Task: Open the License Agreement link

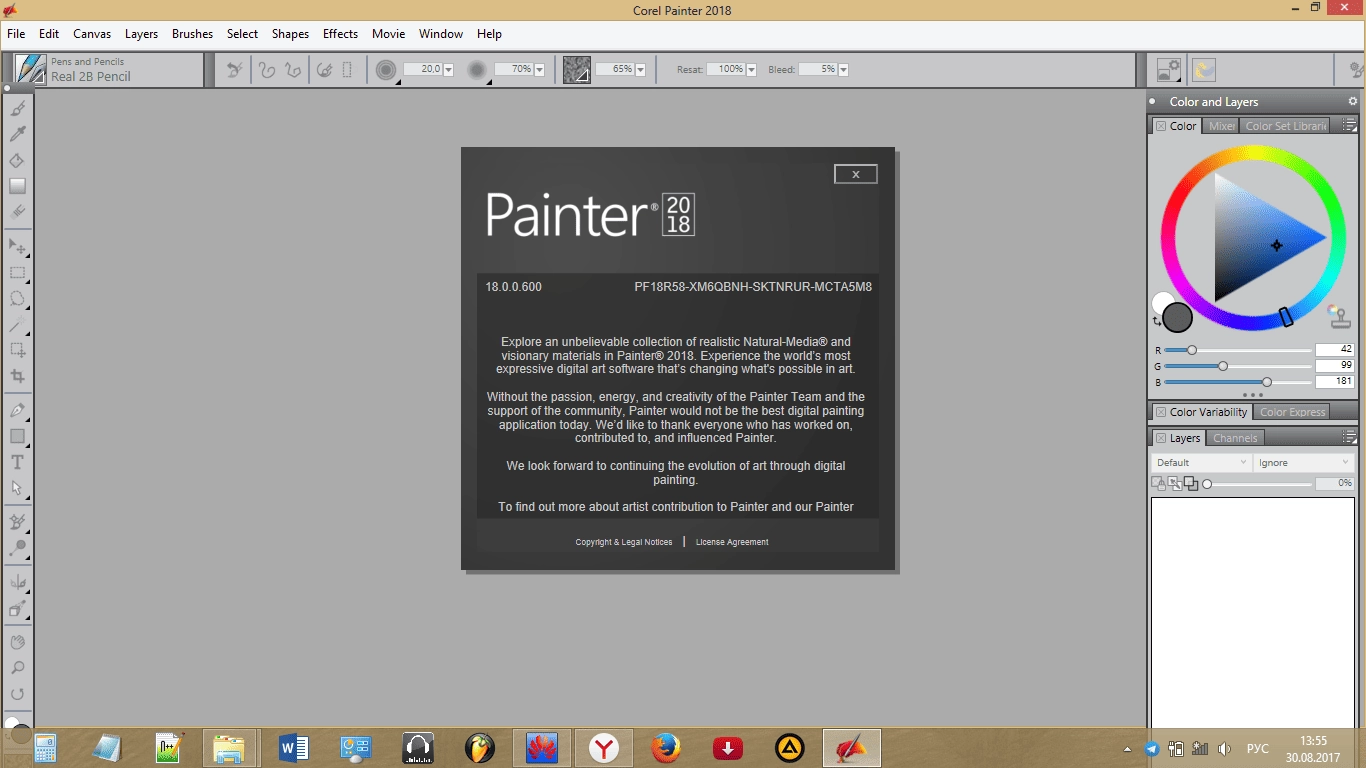Action: pyautogui.click(x=732, y=542)
